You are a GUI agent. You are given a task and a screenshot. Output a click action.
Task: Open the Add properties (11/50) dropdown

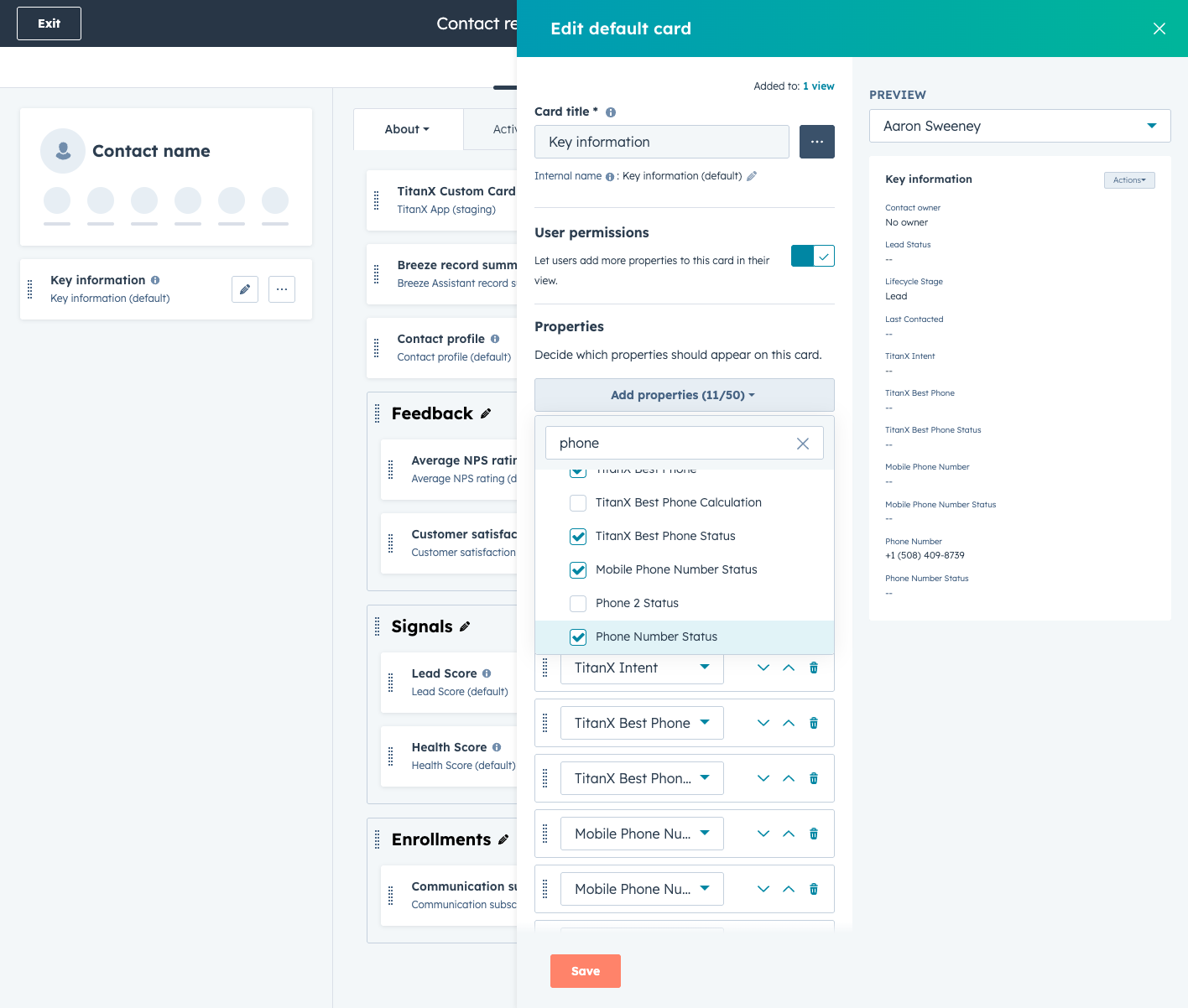pos(685,395)
